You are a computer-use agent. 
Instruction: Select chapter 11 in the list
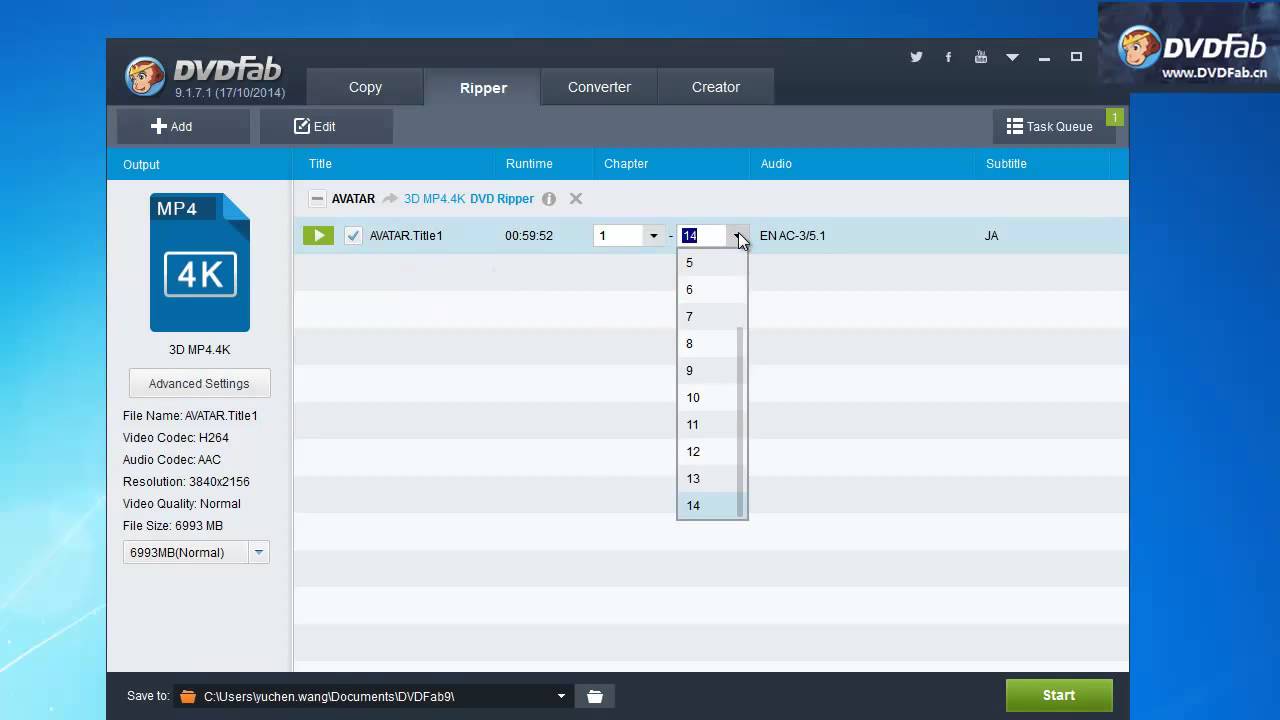[707, 425]
